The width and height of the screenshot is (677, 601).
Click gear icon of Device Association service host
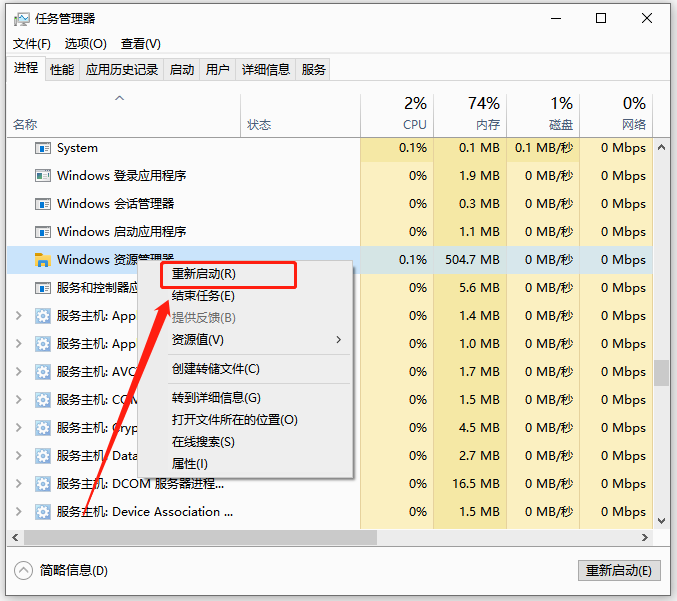coord(43,512)
